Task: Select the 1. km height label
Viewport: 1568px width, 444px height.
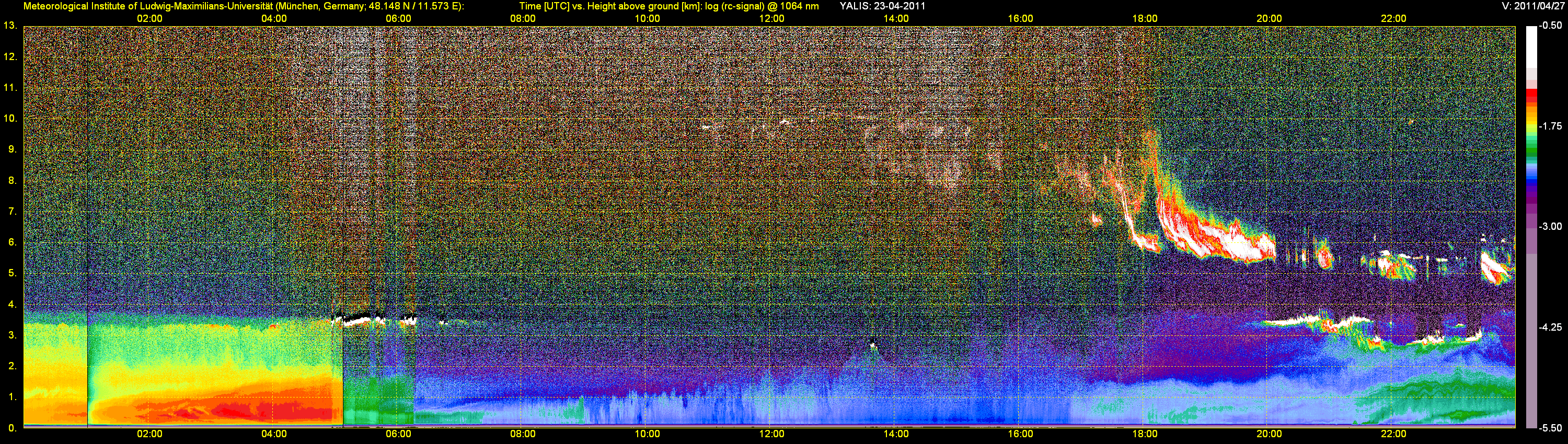Action: coord(12,396)
